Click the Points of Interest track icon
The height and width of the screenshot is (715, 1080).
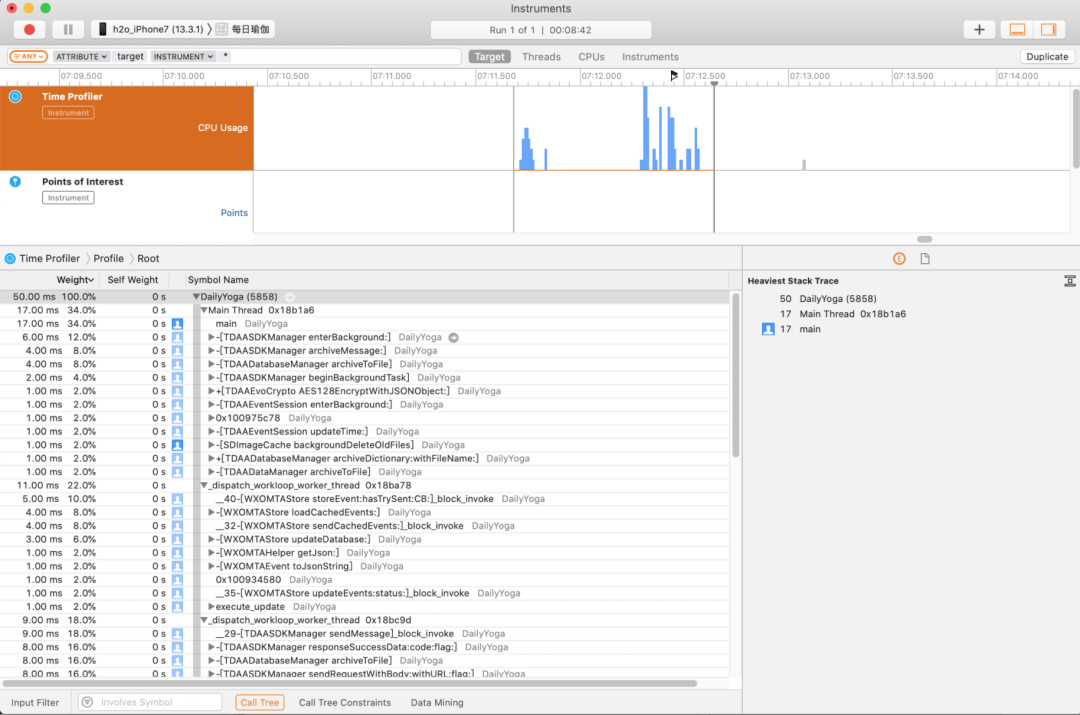(x=15, y=182)
